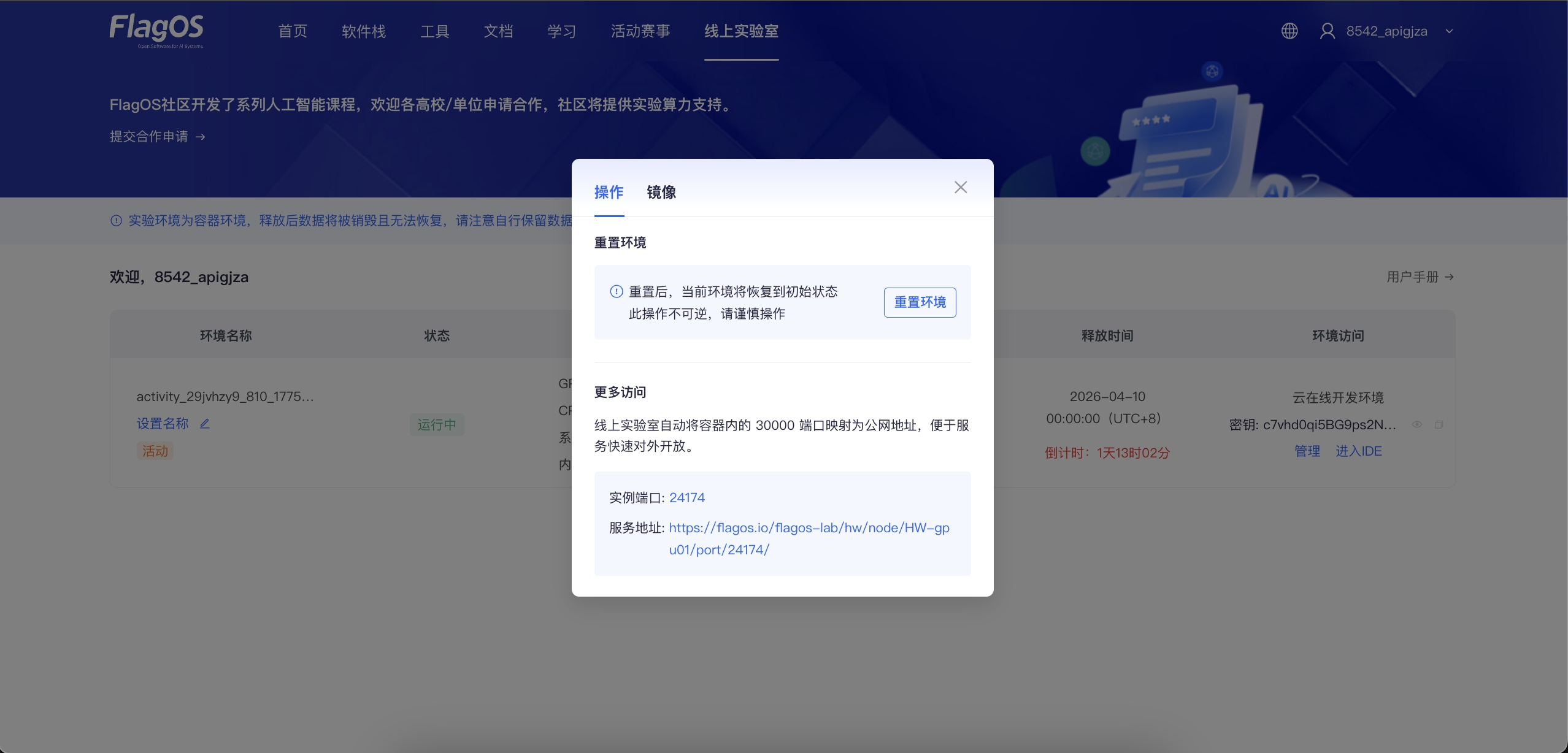The image size is (1568, 753).
Task: Go to 首页 in navigation
Action: pos(293,31)
